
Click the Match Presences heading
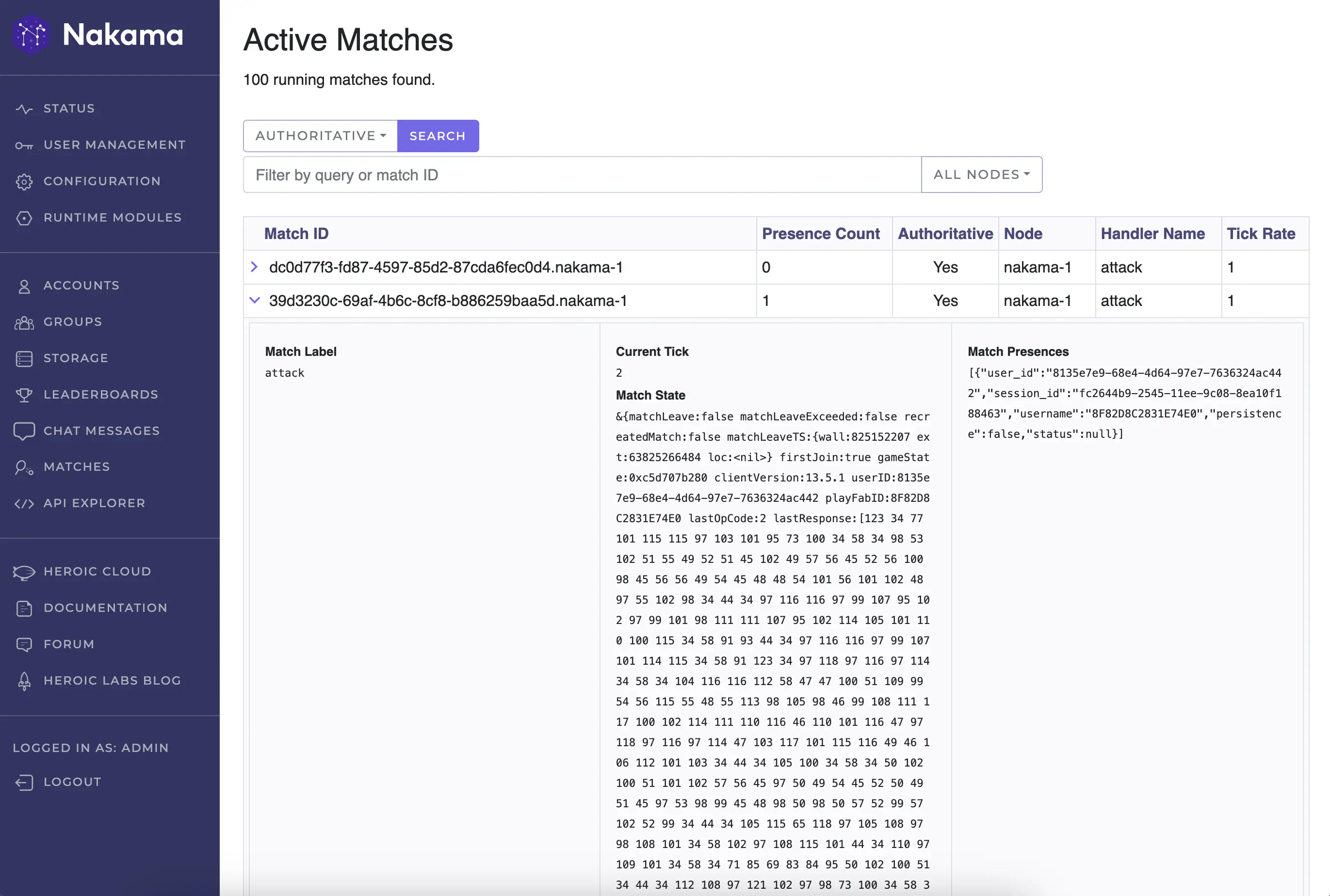1018,352
